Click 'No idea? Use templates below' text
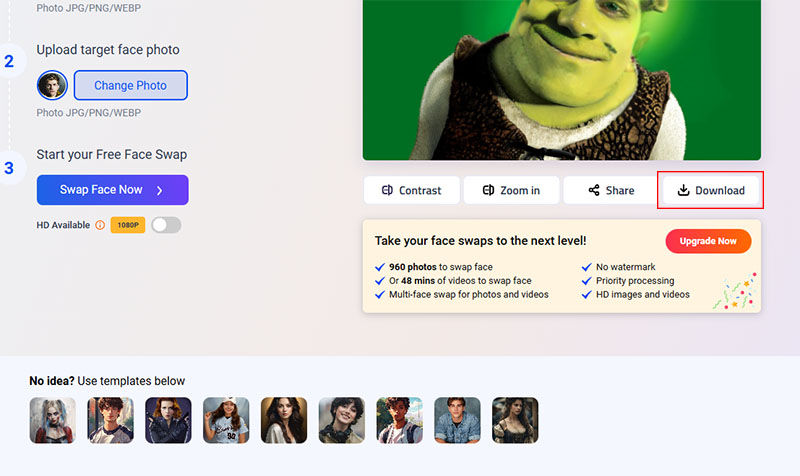Viewport: 800px width, 476px height. coord(107,381)
